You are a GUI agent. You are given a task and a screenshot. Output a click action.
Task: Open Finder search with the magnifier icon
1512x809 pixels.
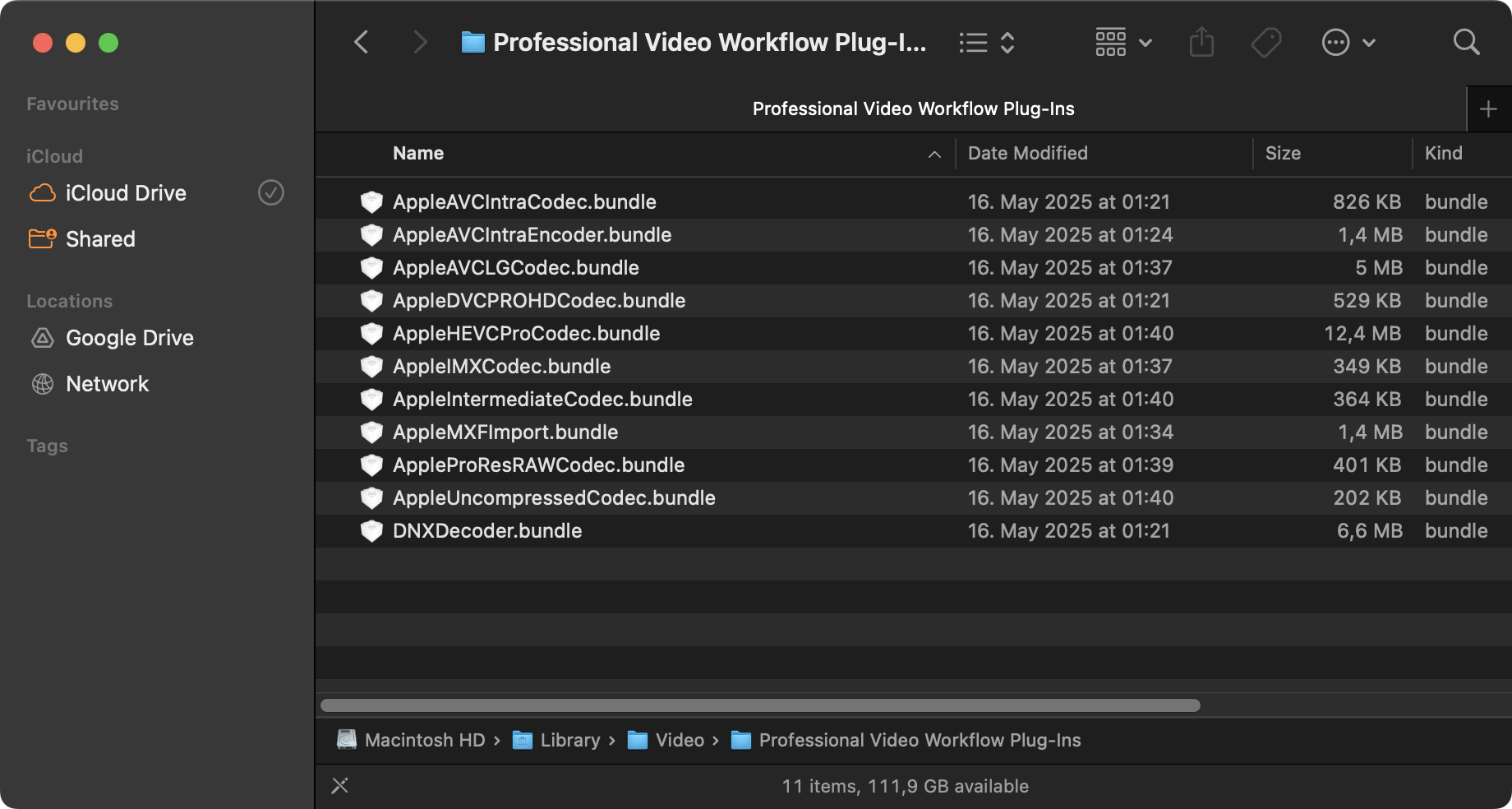[x=1466, y=42]
